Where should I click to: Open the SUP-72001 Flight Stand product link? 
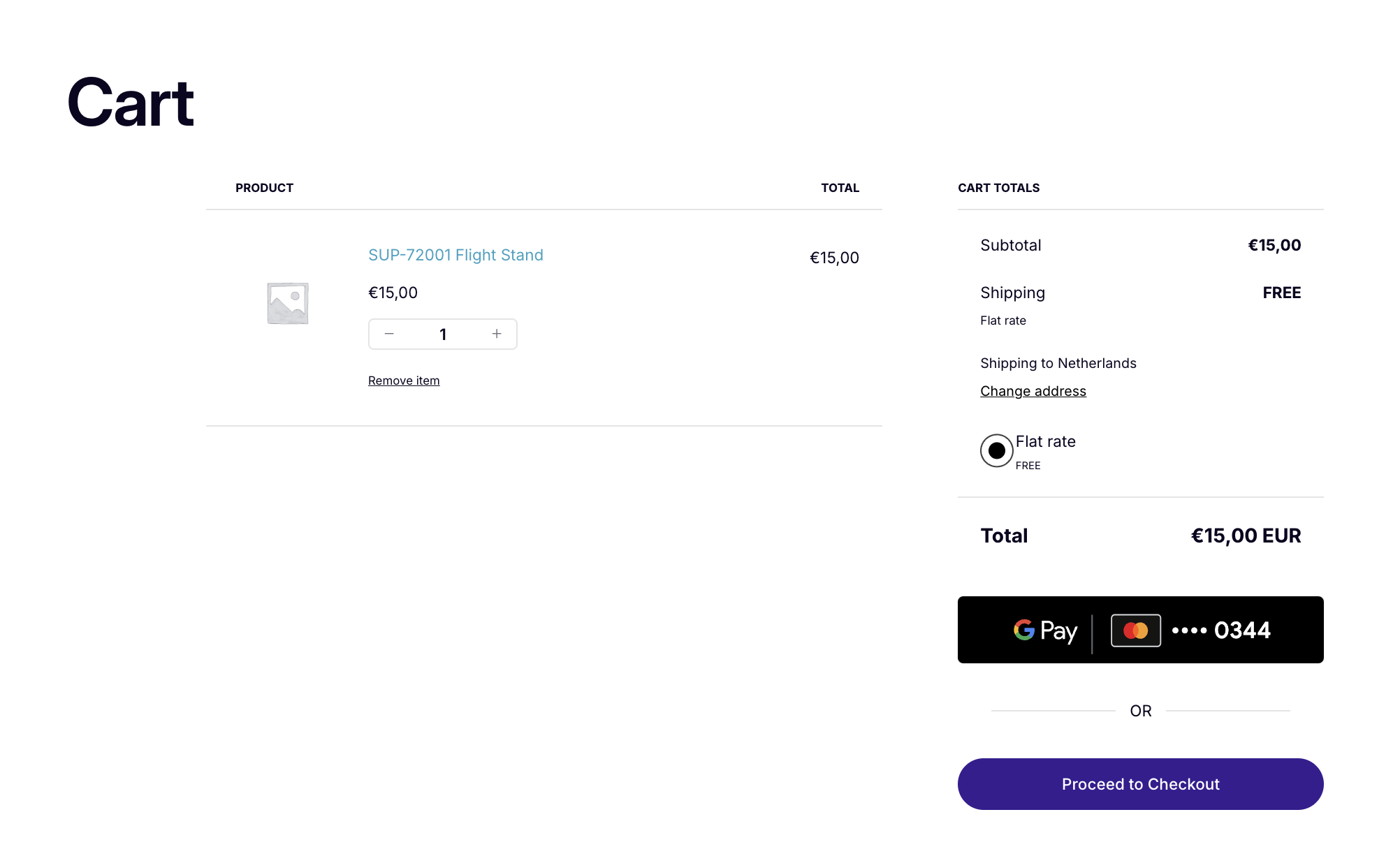(455, 255)
